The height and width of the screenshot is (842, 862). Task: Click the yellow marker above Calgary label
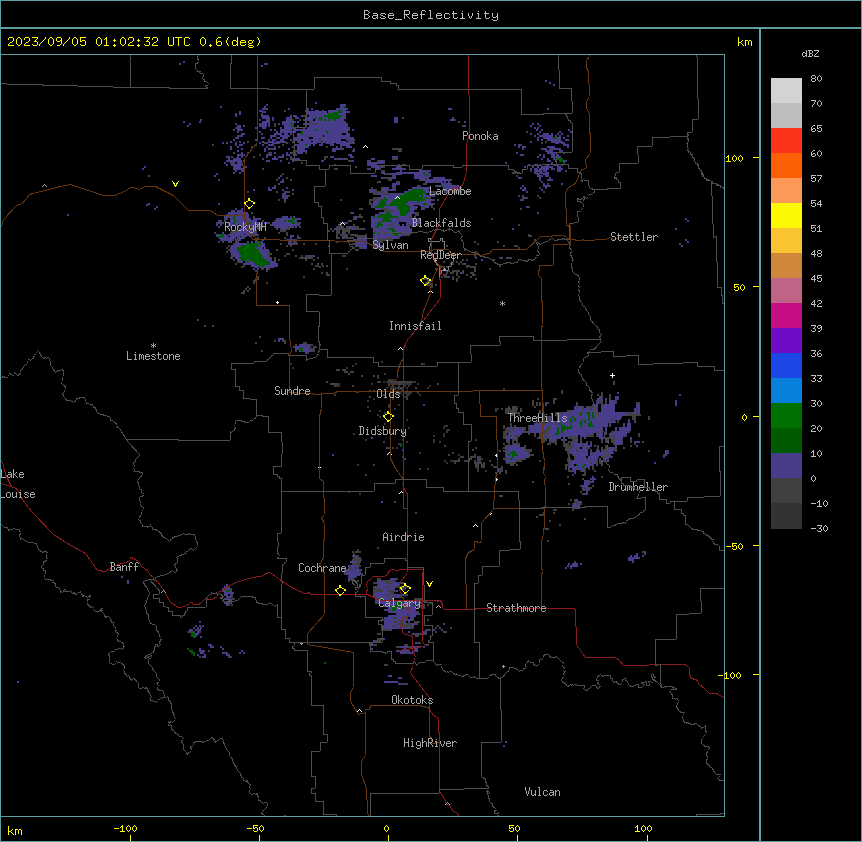405,589
